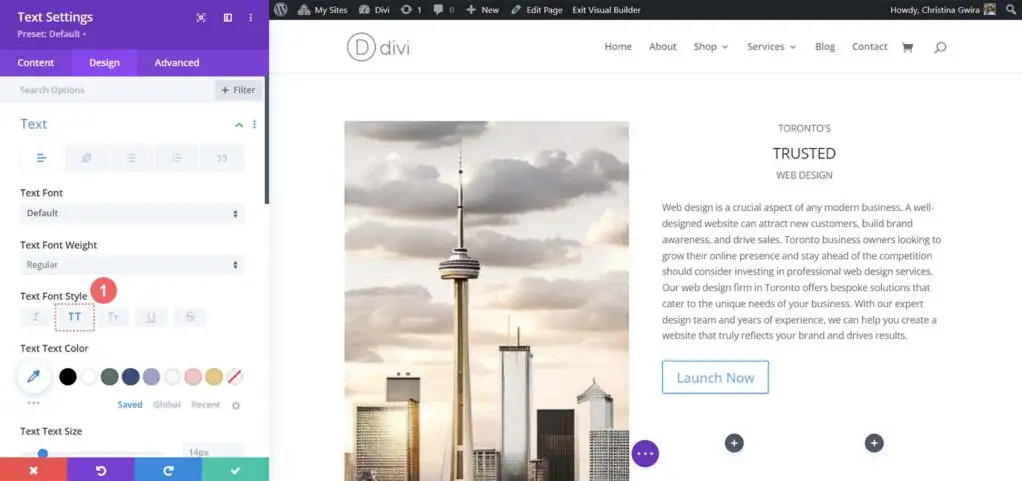
Task: Click the purple three-dots builder button
Action: tap(645, 453)
